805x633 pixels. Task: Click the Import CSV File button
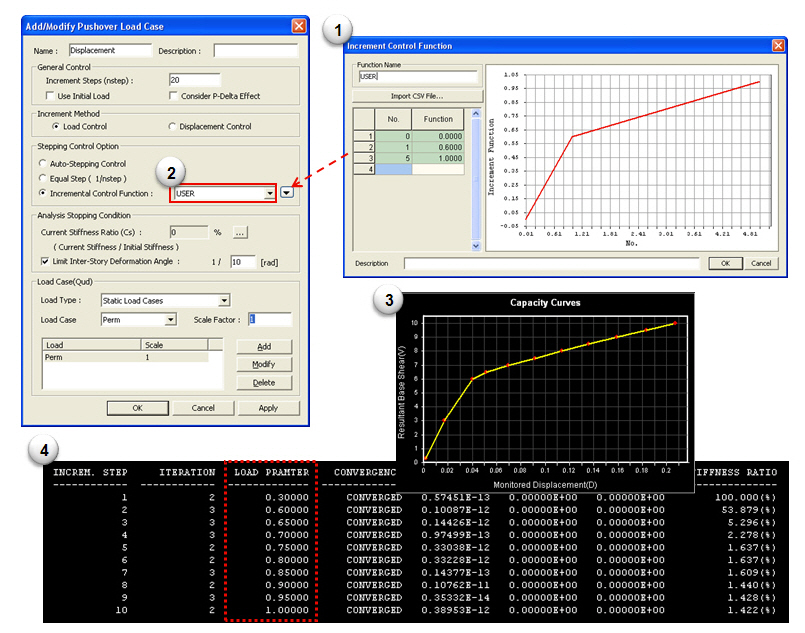(417, 96)
